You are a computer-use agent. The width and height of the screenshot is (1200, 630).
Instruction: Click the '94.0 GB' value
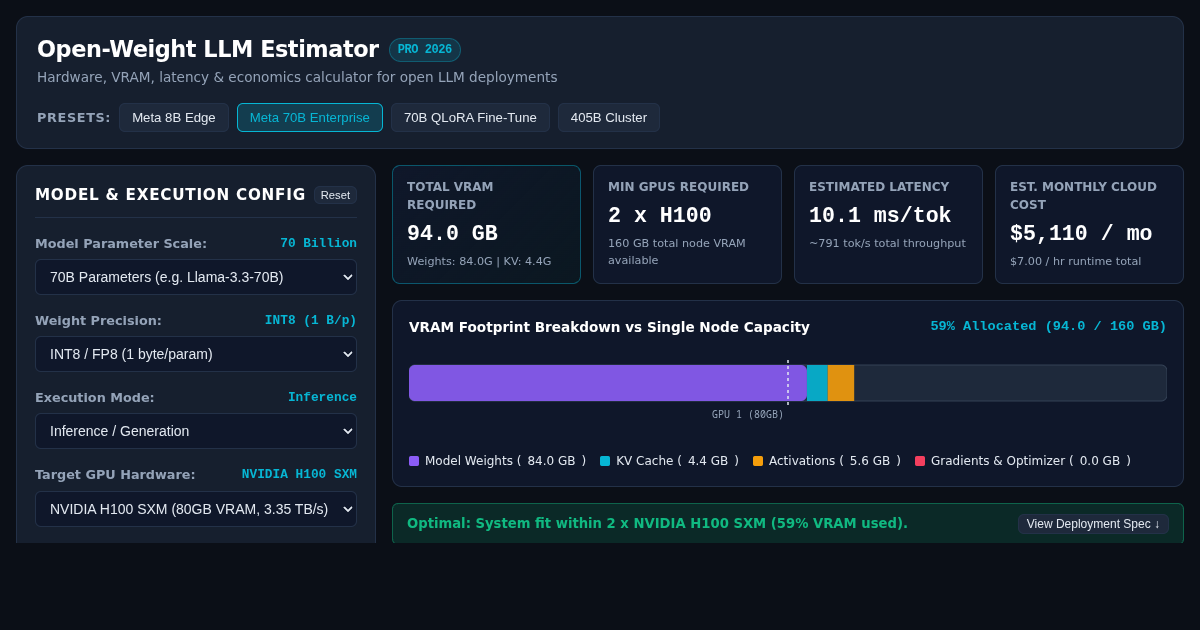coord(452,234)
